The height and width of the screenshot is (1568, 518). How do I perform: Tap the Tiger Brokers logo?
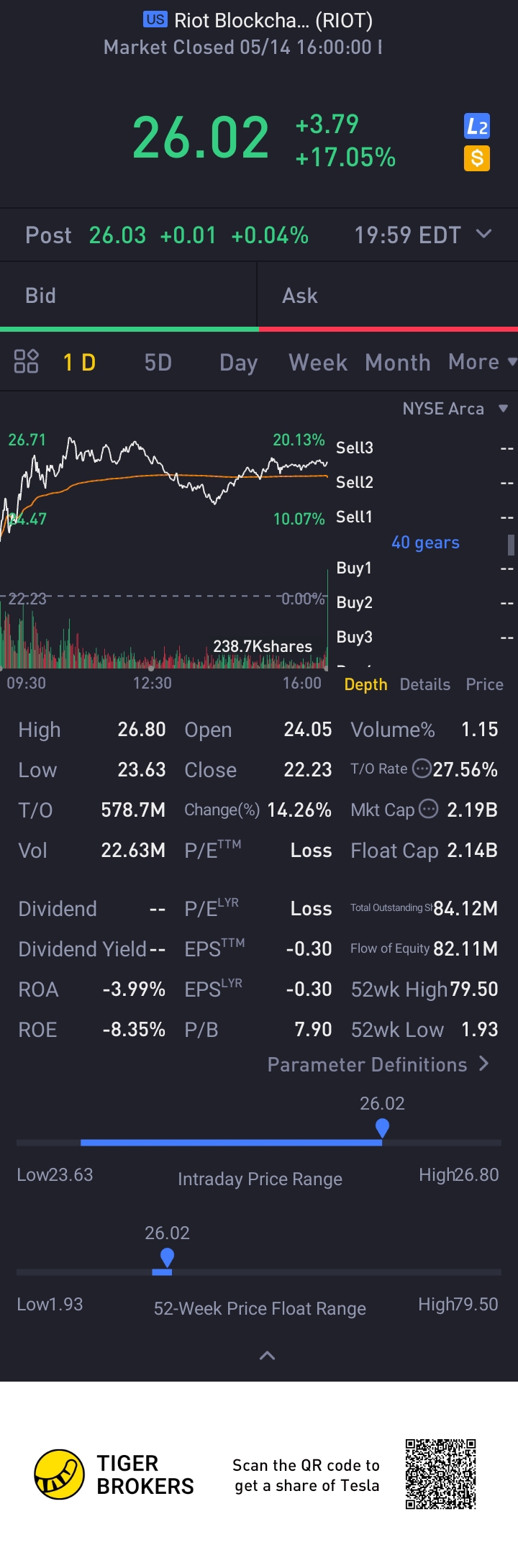[x=59, y=1474]
